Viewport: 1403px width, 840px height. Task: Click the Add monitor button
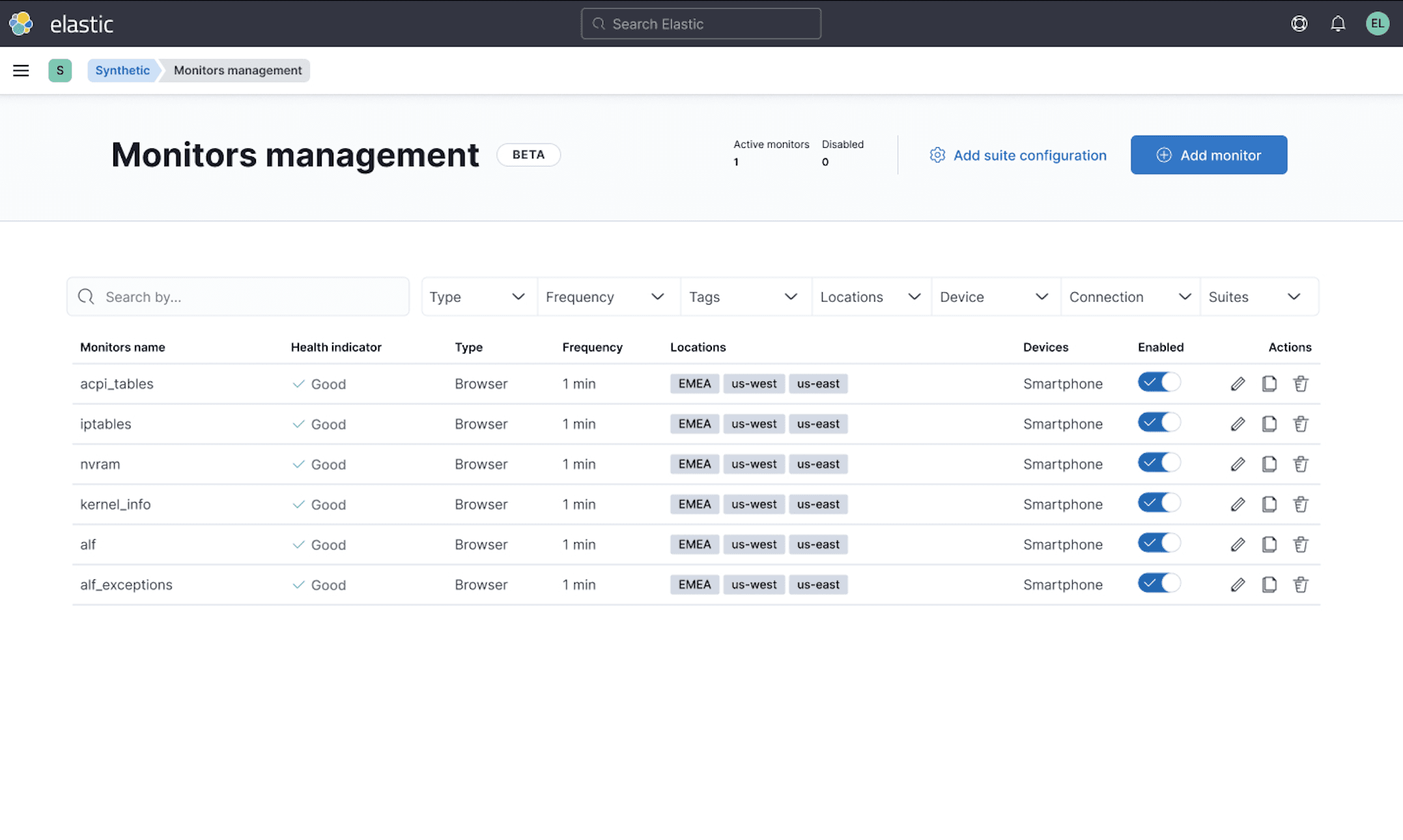click(1208, 155)
